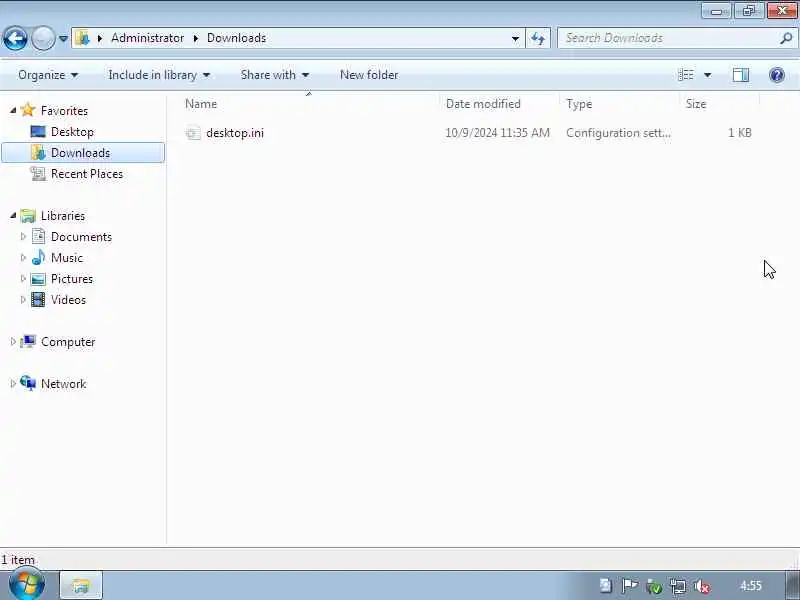Click the Downloads folder icon in sidebar
Viewport: 800px width, 600px height.
(x=38, y=153)
